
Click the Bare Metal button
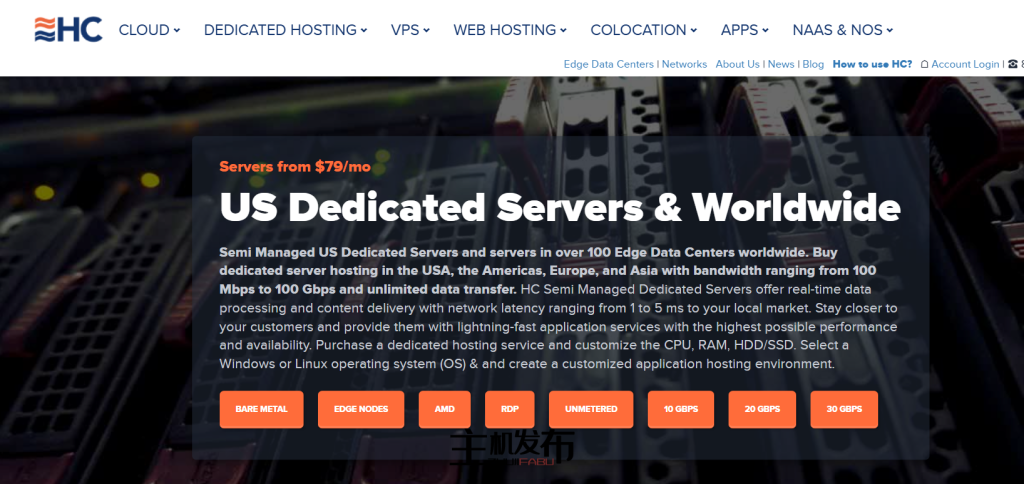261,409
